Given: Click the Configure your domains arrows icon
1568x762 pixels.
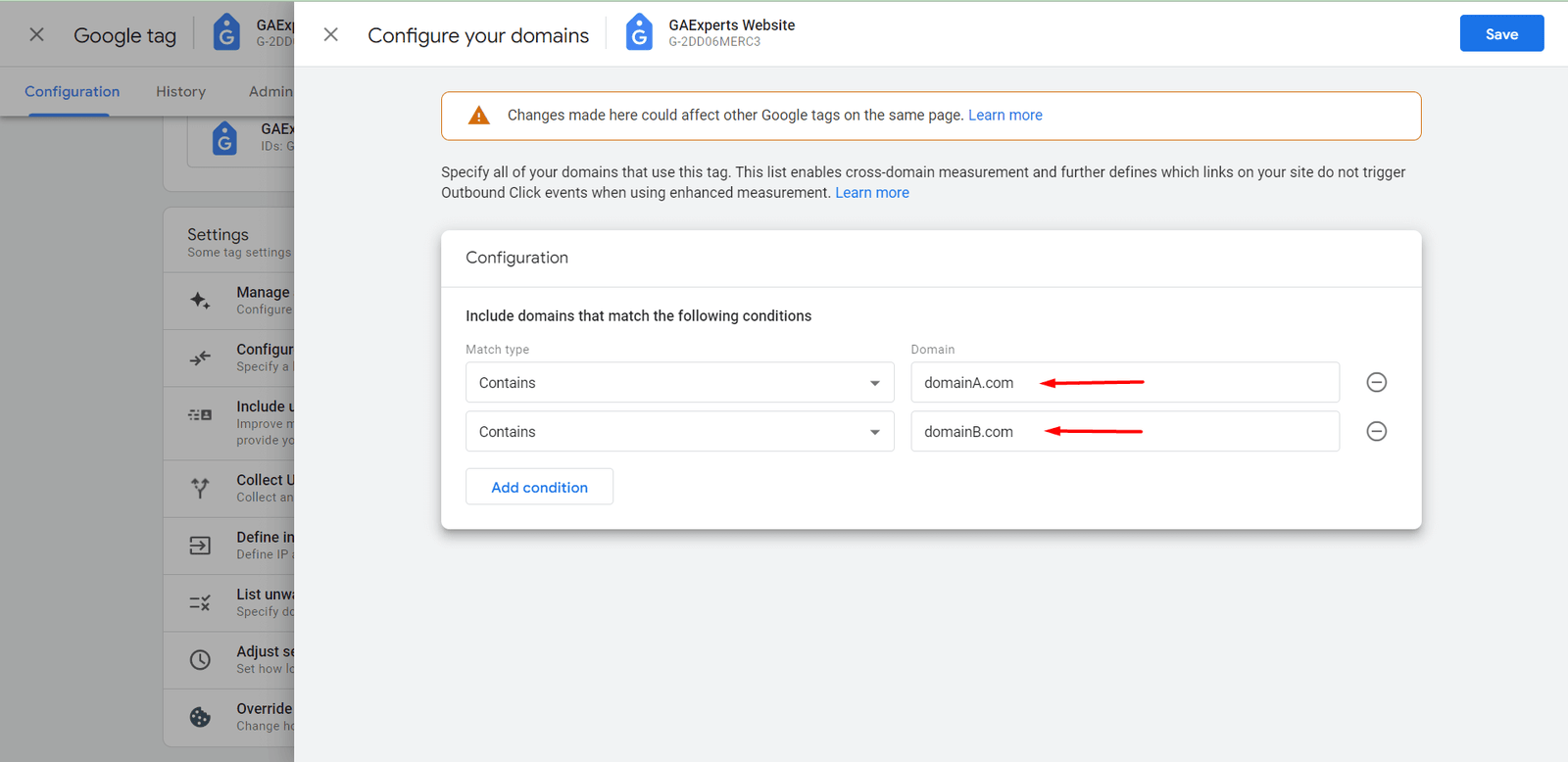Looking at the screenshot, I should (x=199, y=357).
